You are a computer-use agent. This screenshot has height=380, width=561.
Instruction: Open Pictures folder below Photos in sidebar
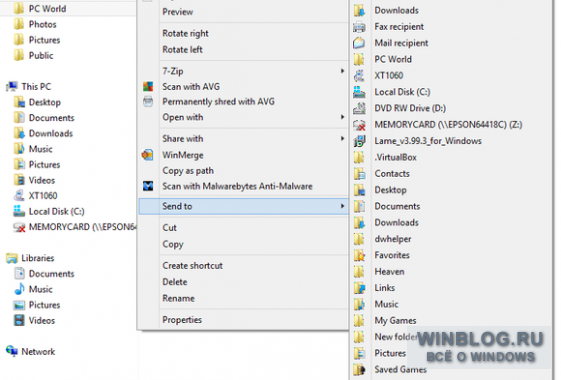(x=44, y=40)
